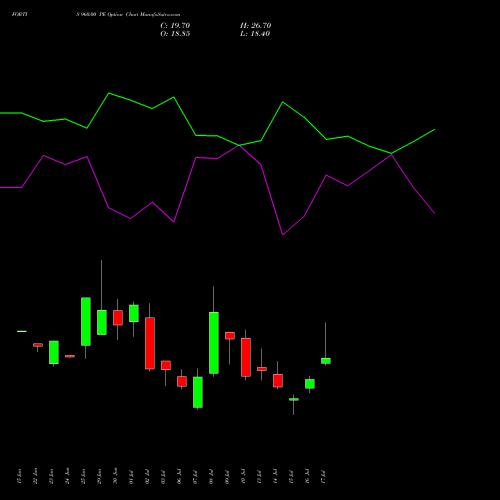
Task: Click the red candlestick for 02 Jul
Action: point(150,343)
